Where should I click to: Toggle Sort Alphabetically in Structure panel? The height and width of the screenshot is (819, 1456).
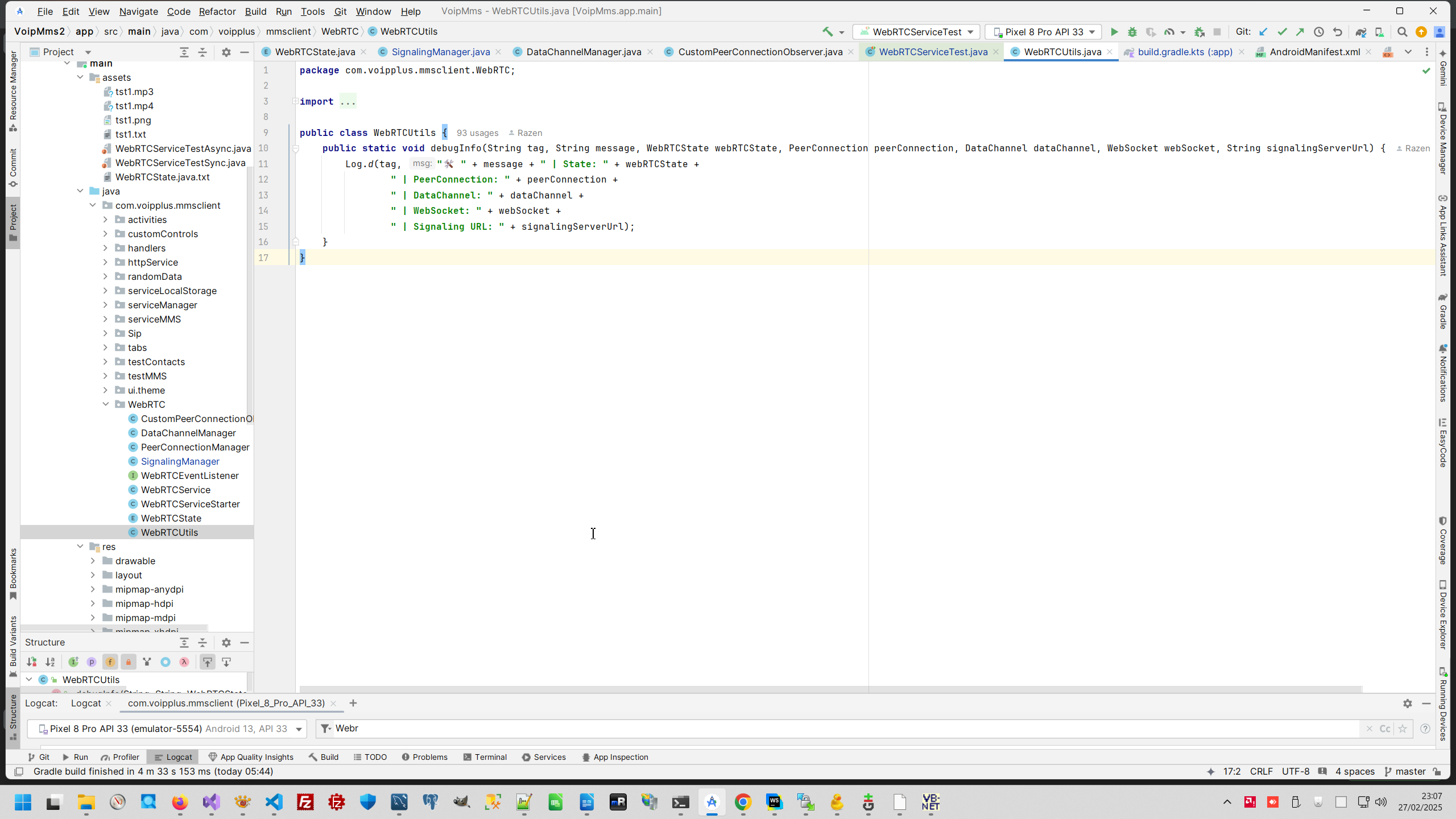point(50,662)
